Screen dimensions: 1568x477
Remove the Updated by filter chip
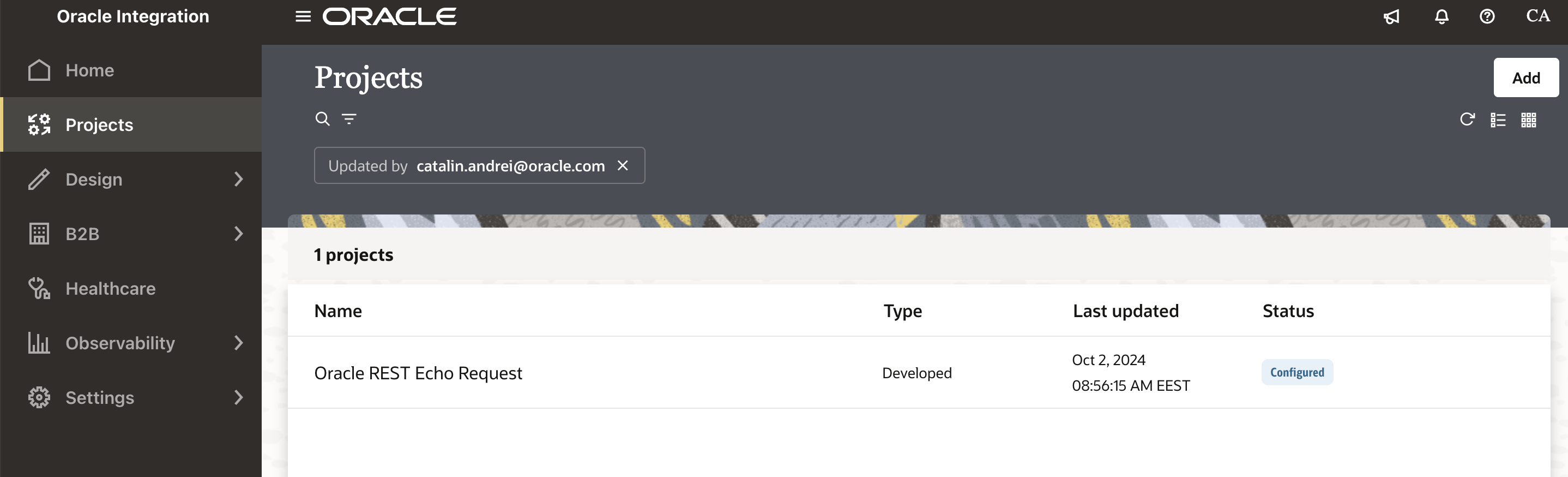point(622,166)
